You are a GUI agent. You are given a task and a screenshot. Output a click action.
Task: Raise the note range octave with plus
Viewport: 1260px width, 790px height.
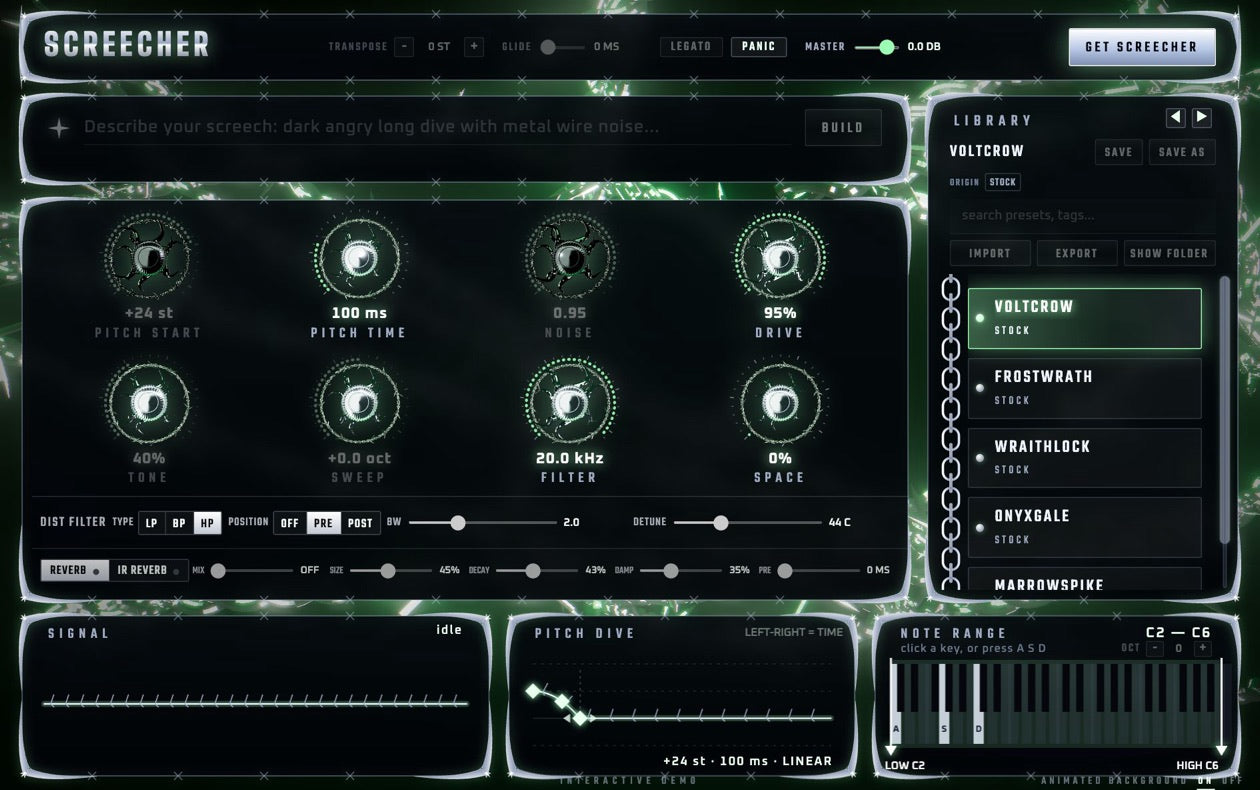click(1203, 648)
